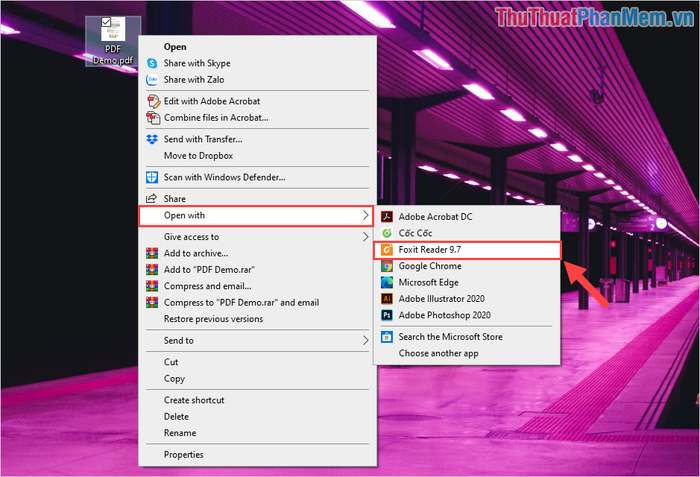Select Compress and email...
The width and height of the screenshot is (700, 477).
pyautogui.click(x=257, y=286)
